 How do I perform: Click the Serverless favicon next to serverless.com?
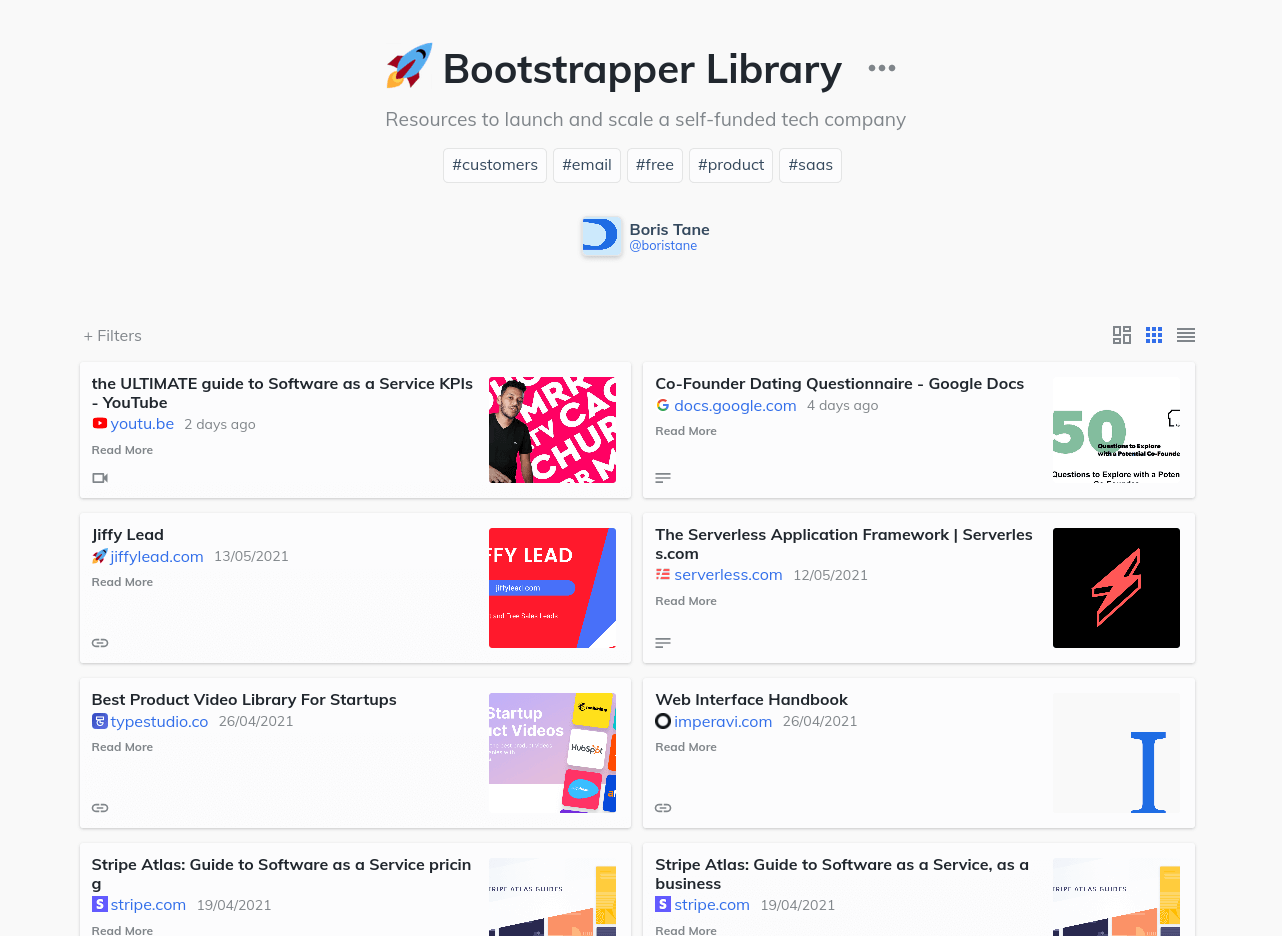(663, 575)
